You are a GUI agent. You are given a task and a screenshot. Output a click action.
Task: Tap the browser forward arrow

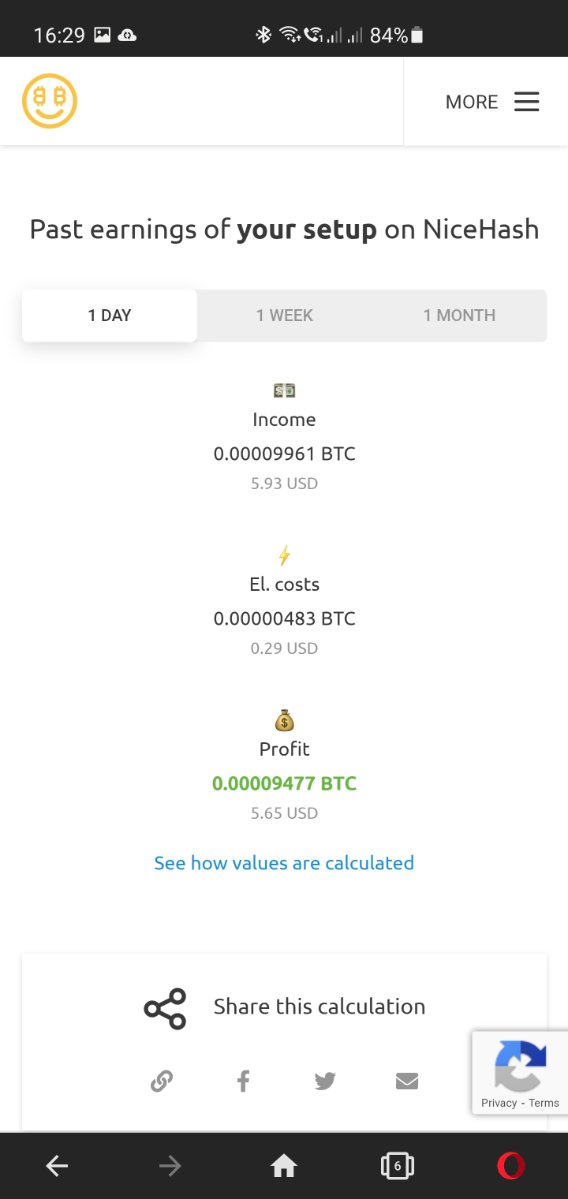coord(170,1165)
